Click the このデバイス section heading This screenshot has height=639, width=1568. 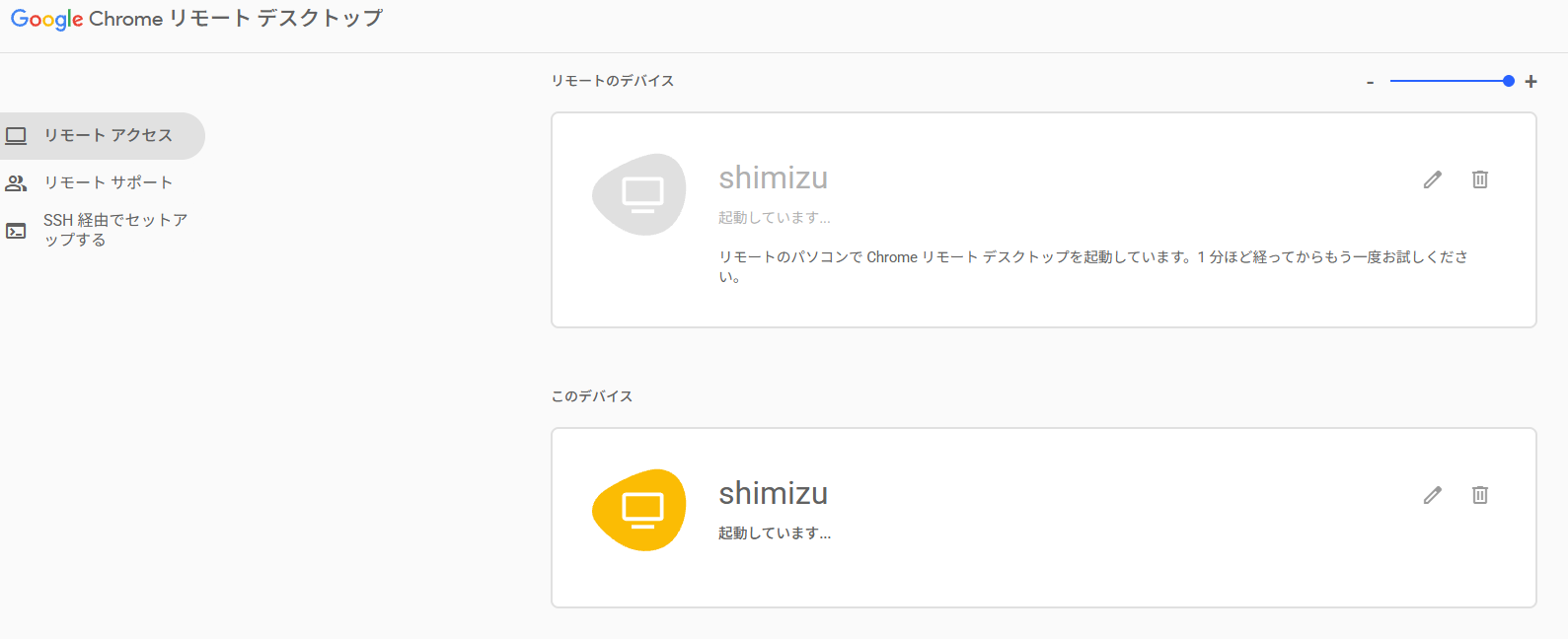(592, 396)
